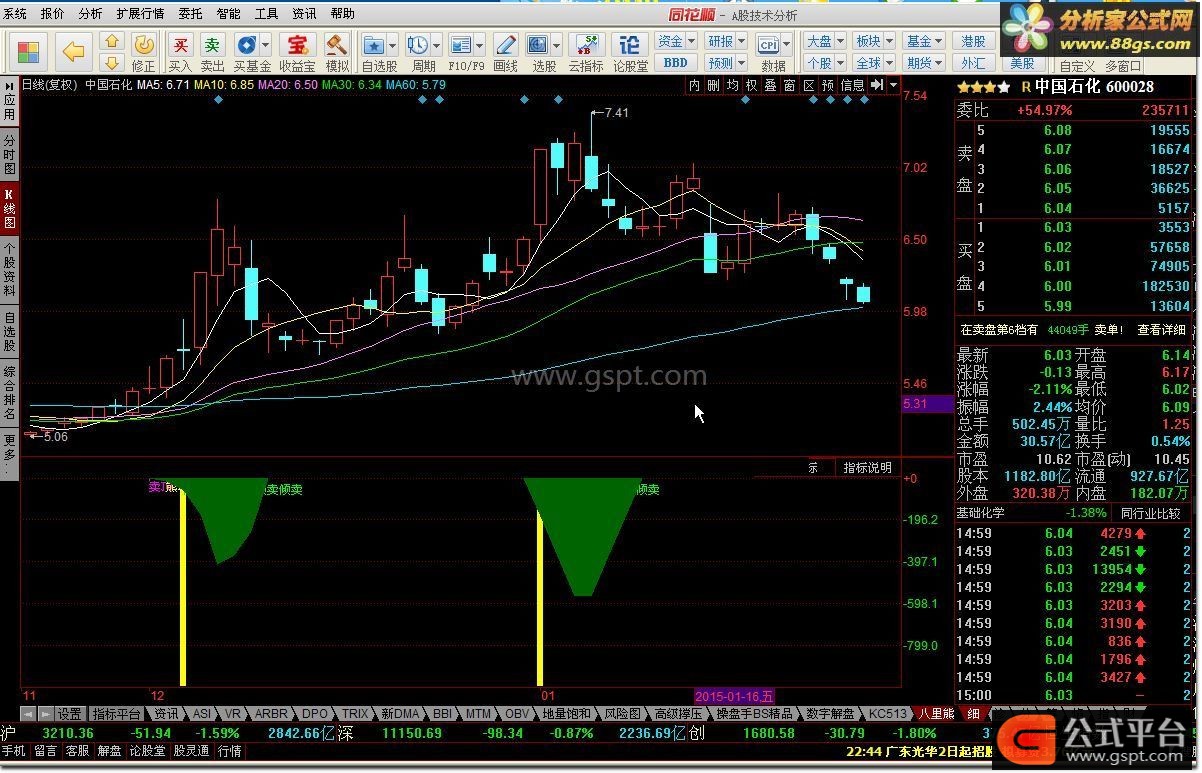Open the 系统 menu
This screenshot has width=1202, height=773.
point(17,14)
